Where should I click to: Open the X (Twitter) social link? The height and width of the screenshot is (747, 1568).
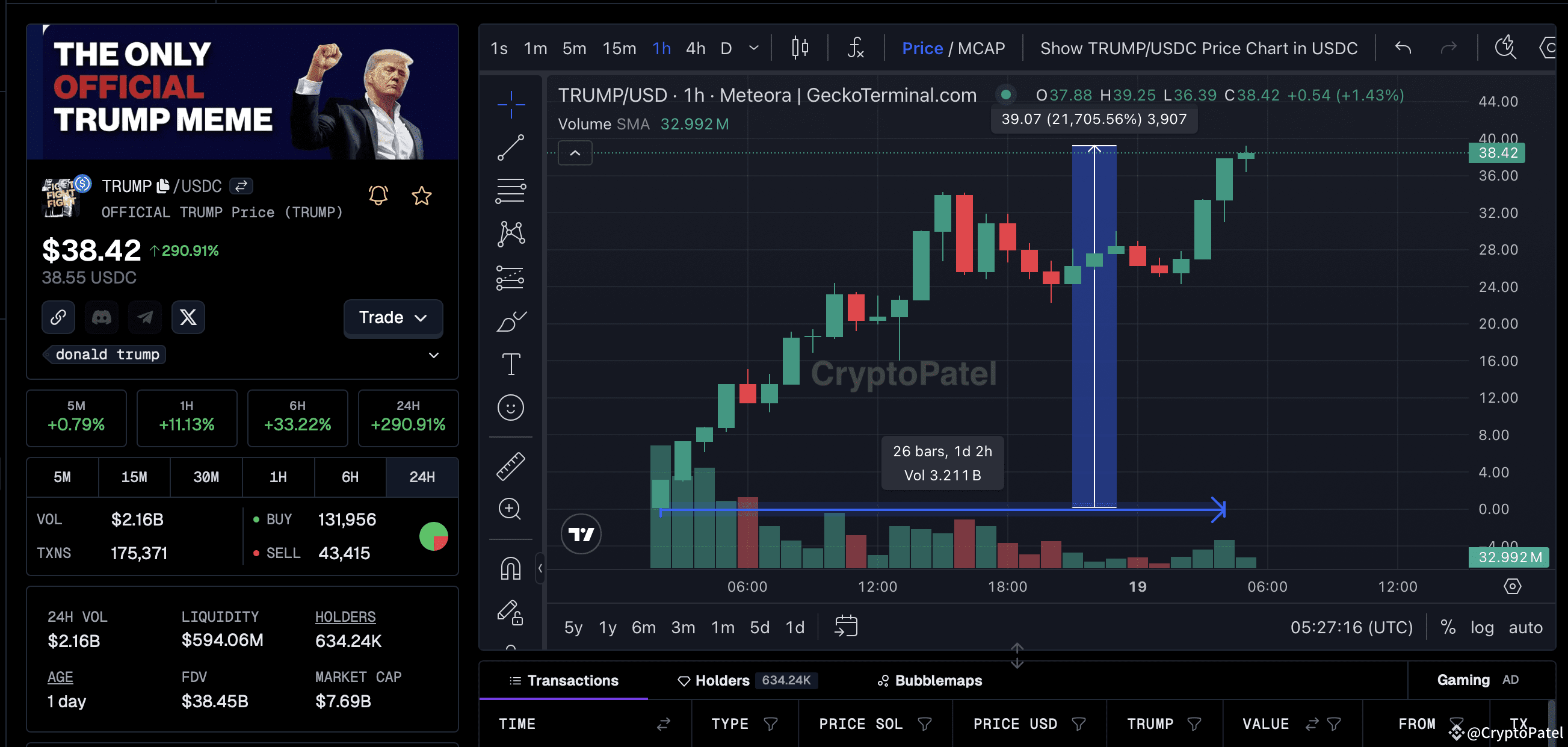click(x=188, y=317)
